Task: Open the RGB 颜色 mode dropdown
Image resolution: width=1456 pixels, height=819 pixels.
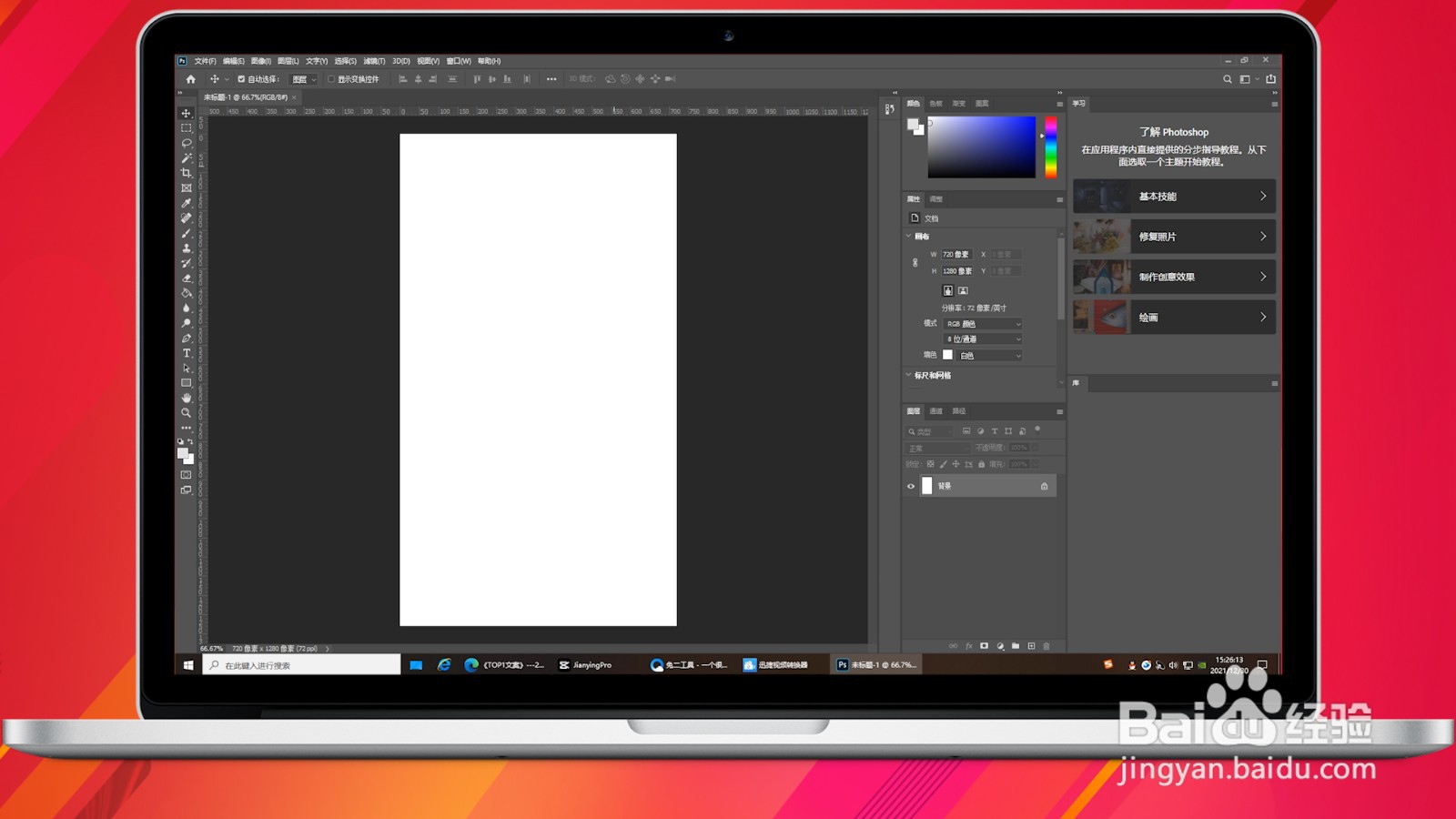Action: [983, 324]
